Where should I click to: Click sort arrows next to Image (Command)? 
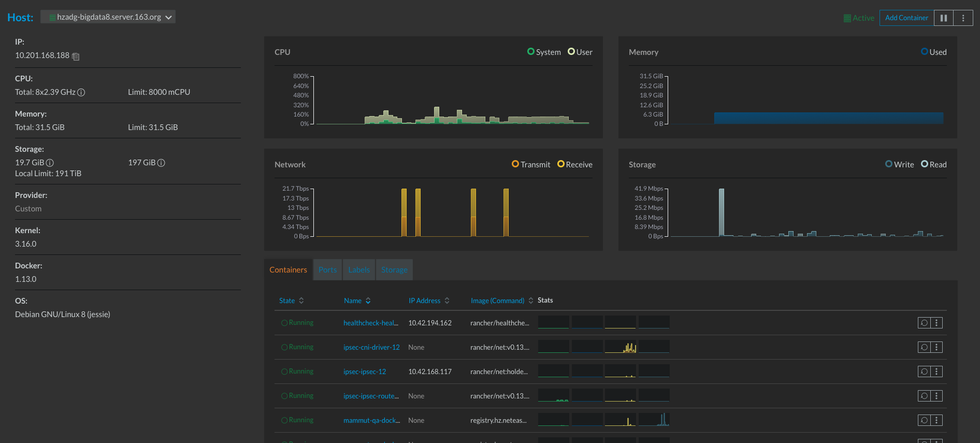[531, 301]
